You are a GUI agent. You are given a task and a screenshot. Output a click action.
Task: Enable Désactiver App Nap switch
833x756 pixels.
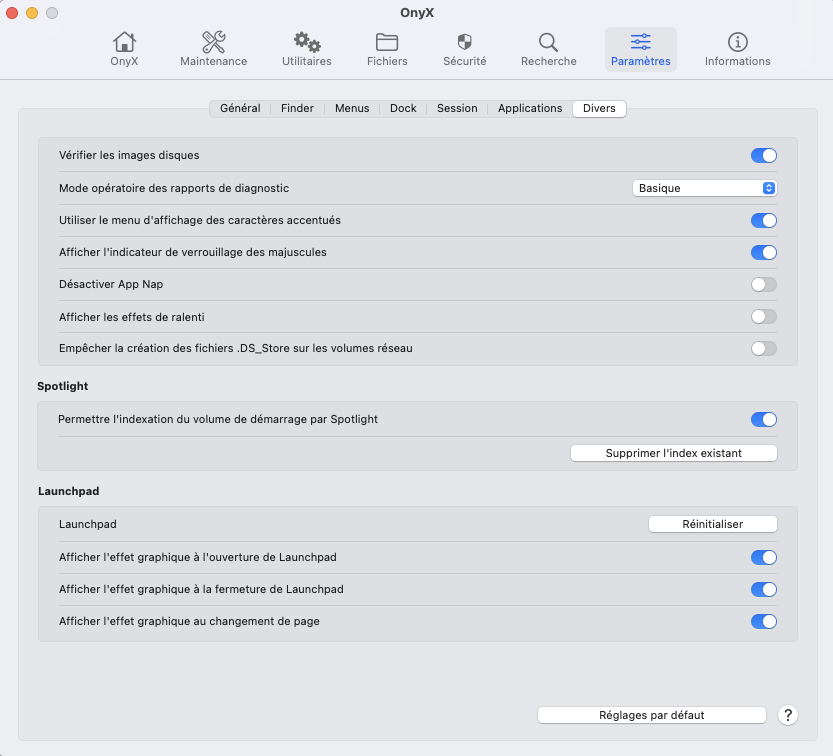pyautogui.click(x=764, y=285)
